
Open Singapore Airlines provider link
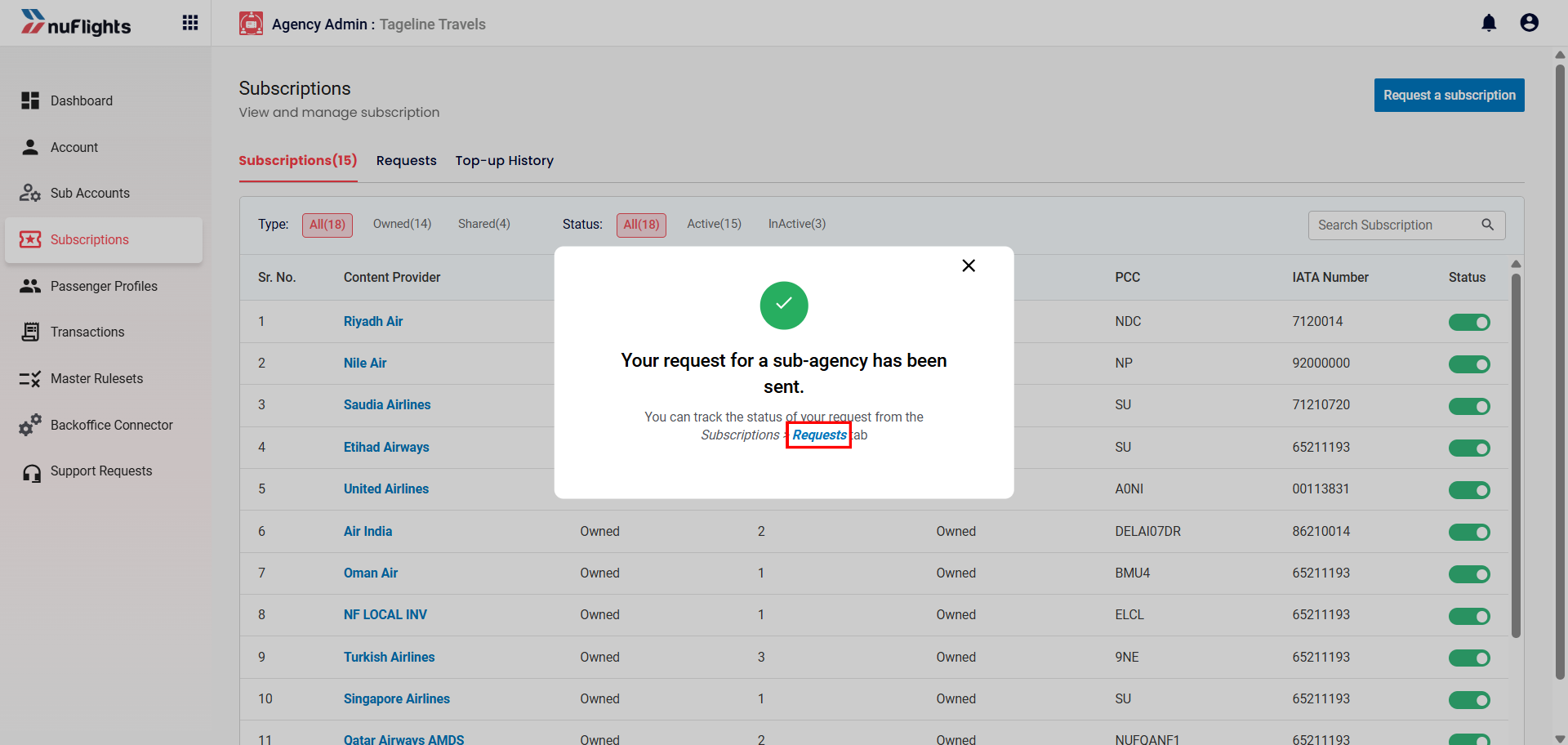(397, 698)
